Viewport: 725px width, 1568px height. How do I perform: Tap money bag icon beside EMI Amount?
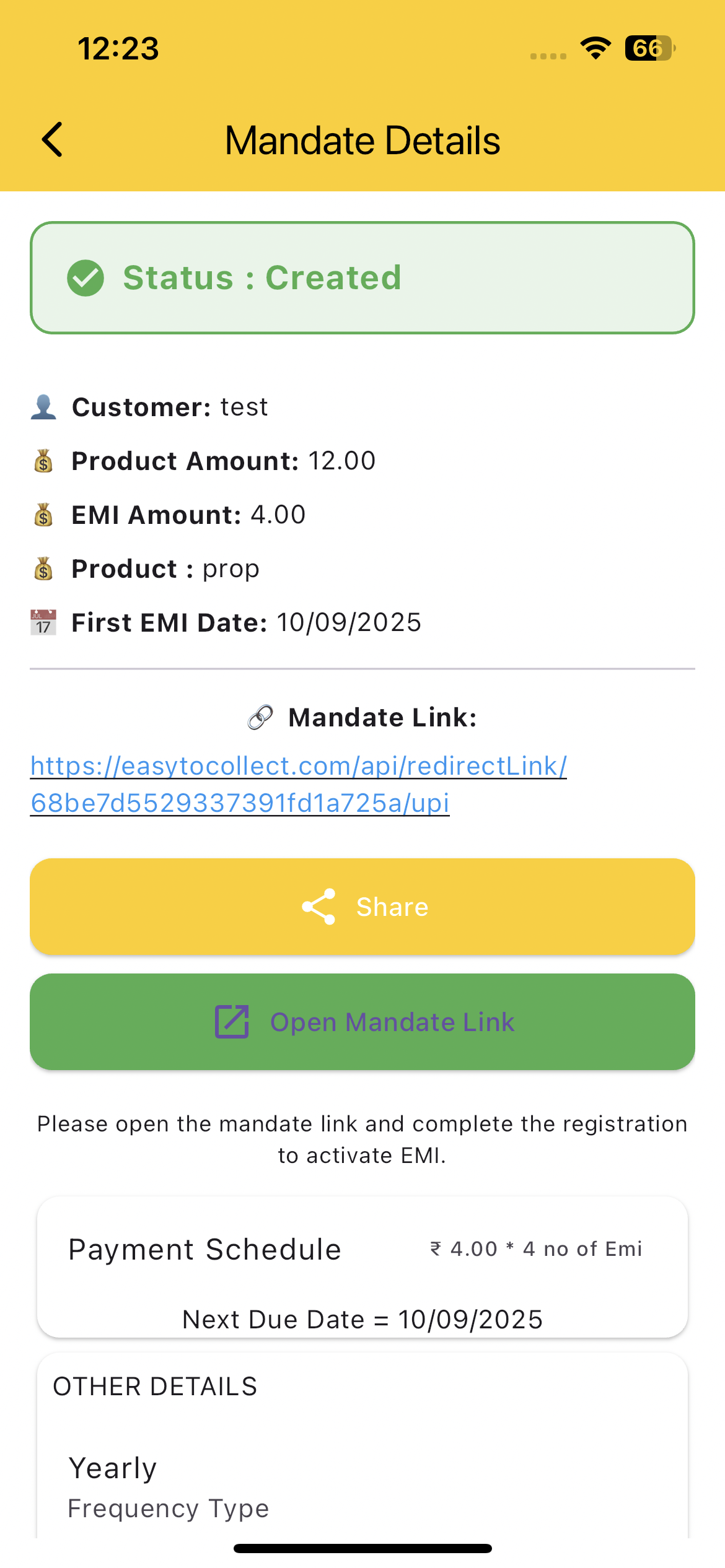pyautogui.click(x=43, y=515)
